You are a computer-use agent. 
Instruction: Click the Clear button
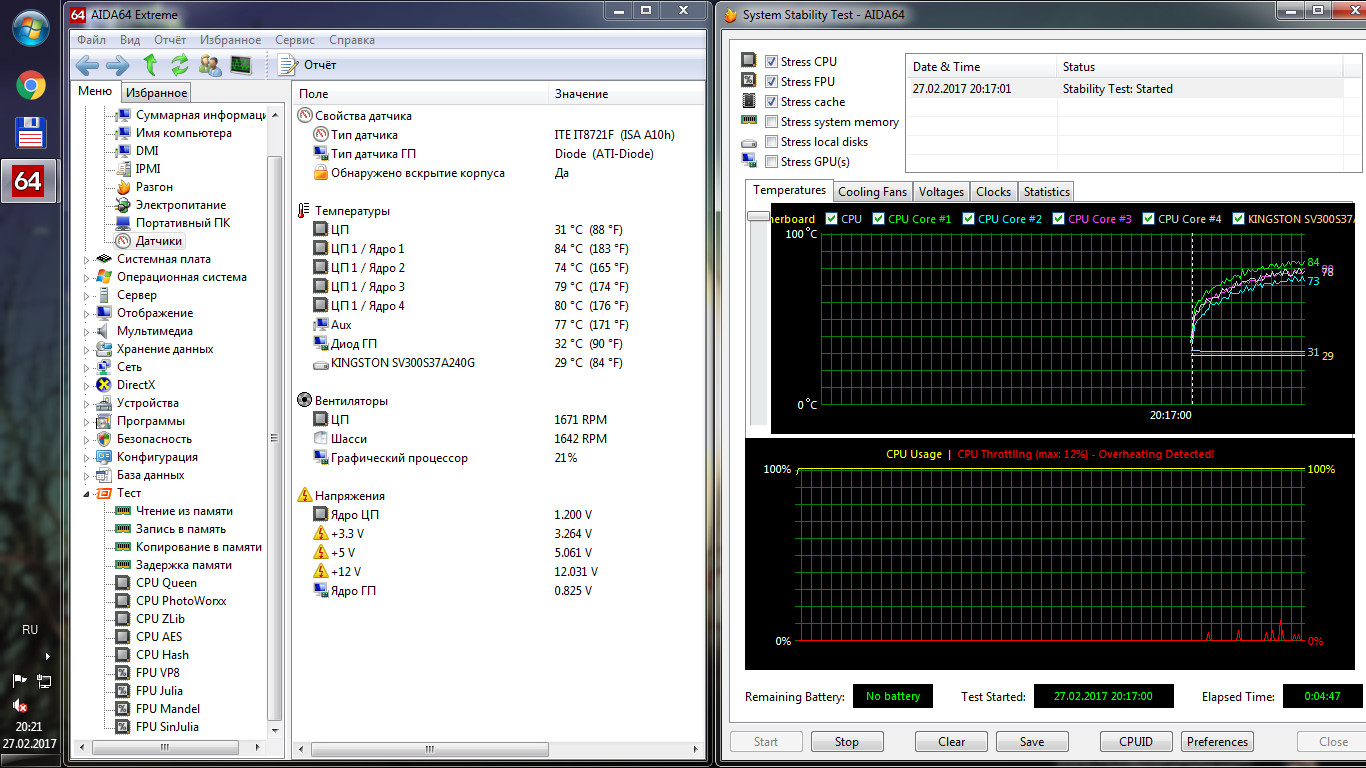(952, 742)
